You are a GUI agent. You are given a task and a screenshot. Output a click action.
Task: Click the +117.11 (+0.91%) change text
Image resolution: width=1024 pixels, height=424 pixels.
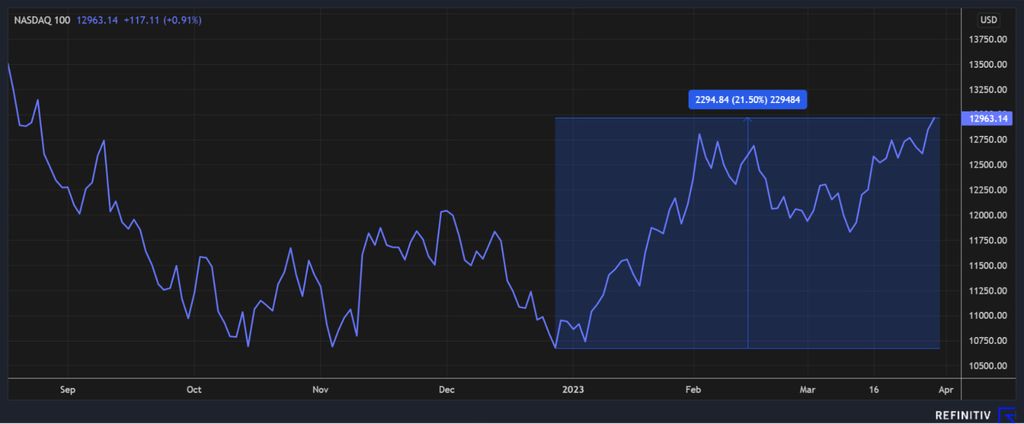161,20
